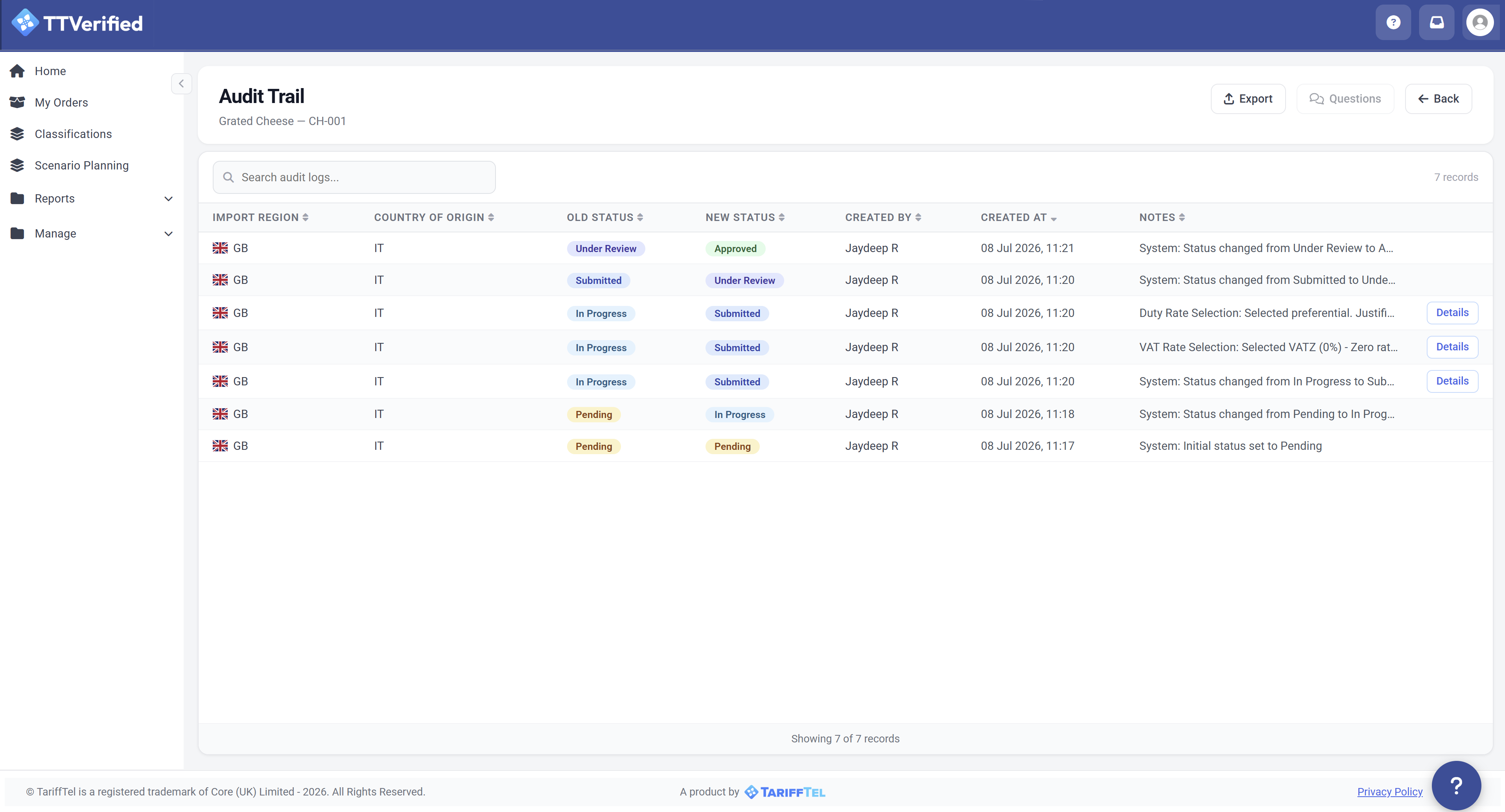Screen dimensions: 1505x812
Task: Click IT country in the 11:18 row
Action: pyautogui.click(x=379, y=414)
